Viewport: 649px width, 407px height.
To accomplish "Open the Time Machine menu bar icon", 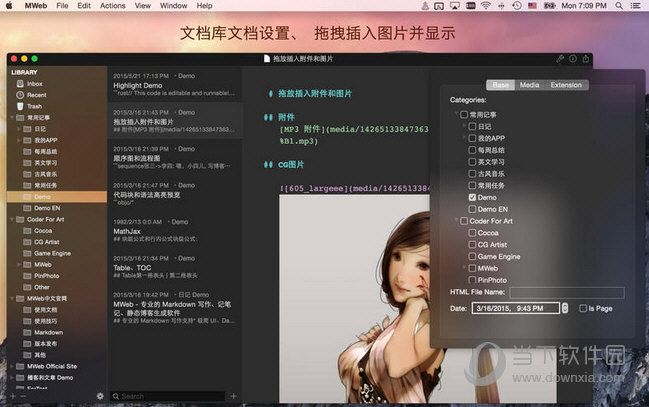I will 517,5.
